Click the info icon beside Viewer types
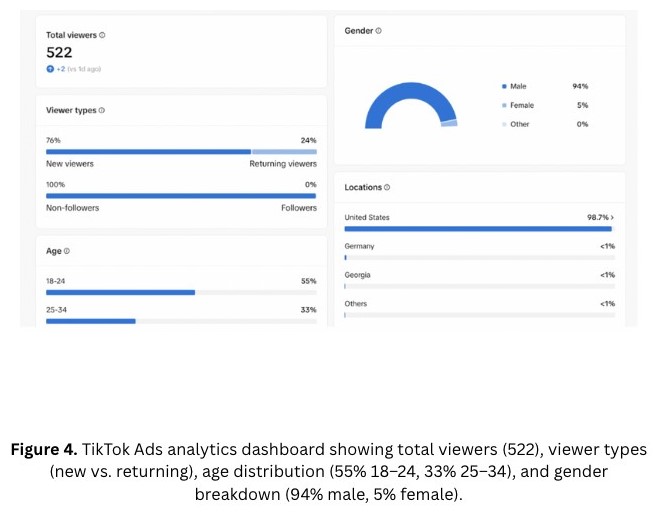The width and height of the screenshot is (653, 512). pyautogui.click(x=102, y=110)
